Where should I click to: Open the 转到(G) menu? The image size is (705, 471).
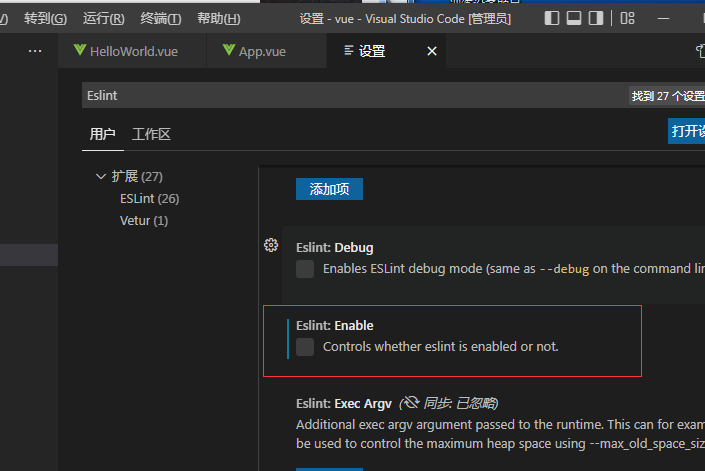[x=45, y=18]
